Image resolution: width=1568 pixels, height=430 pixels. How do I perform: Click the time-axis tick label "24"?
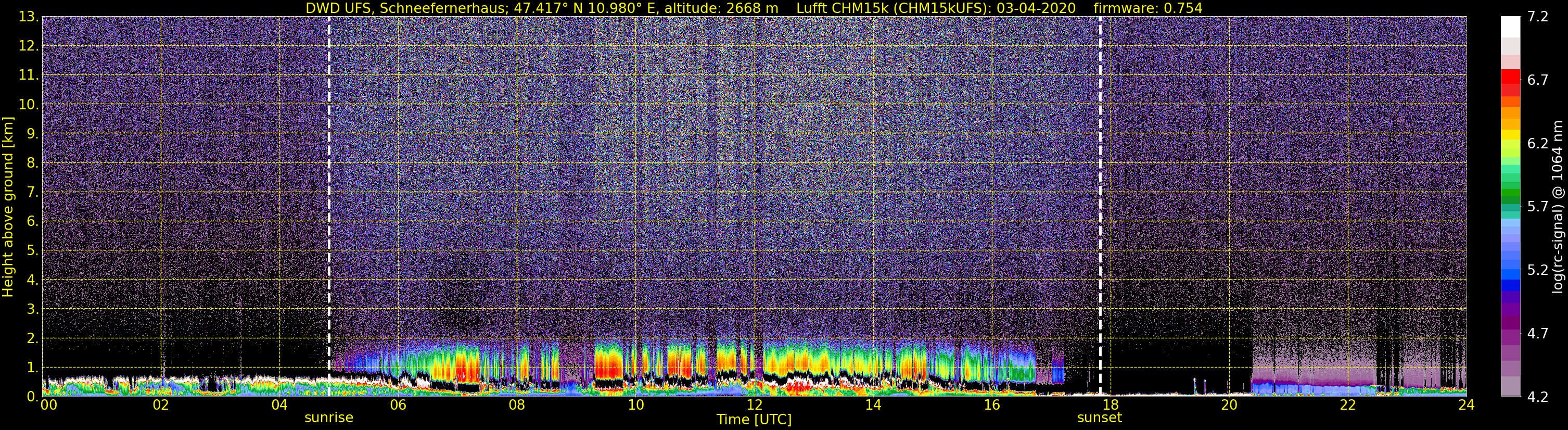click(1467, 406)
